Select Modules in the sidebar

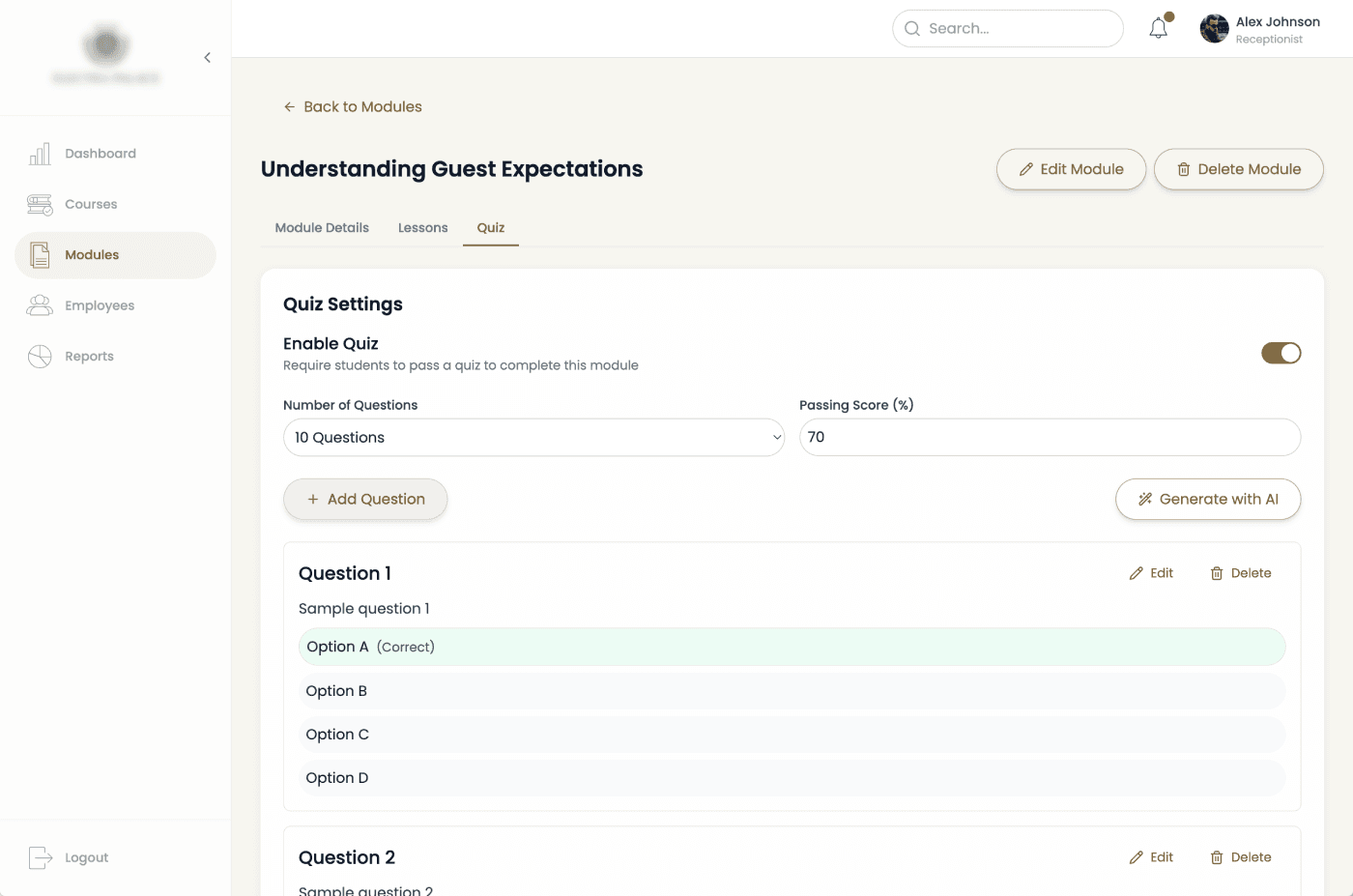point(115,255)
